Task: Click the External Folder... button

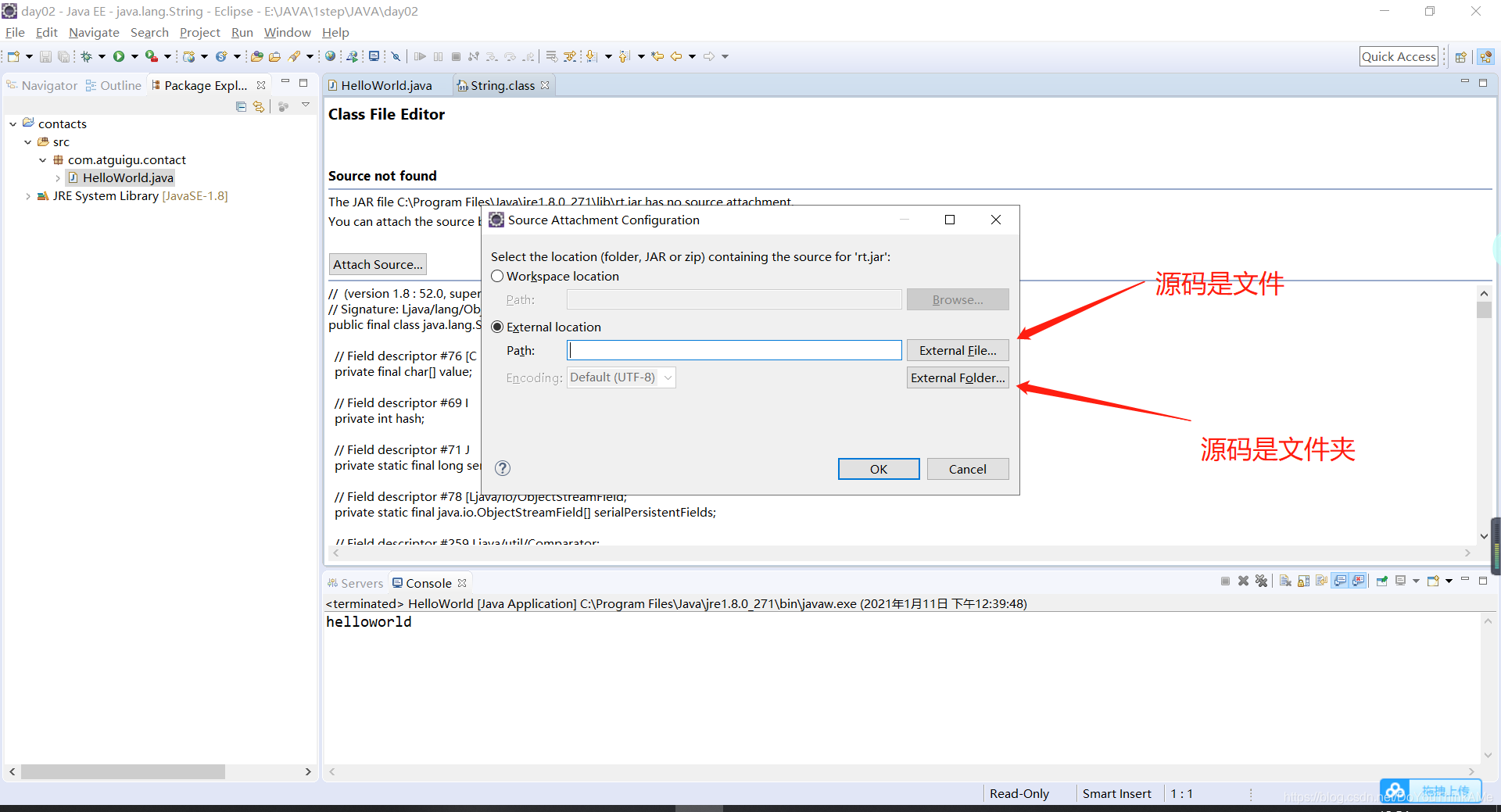Action: tap(958, 377)
